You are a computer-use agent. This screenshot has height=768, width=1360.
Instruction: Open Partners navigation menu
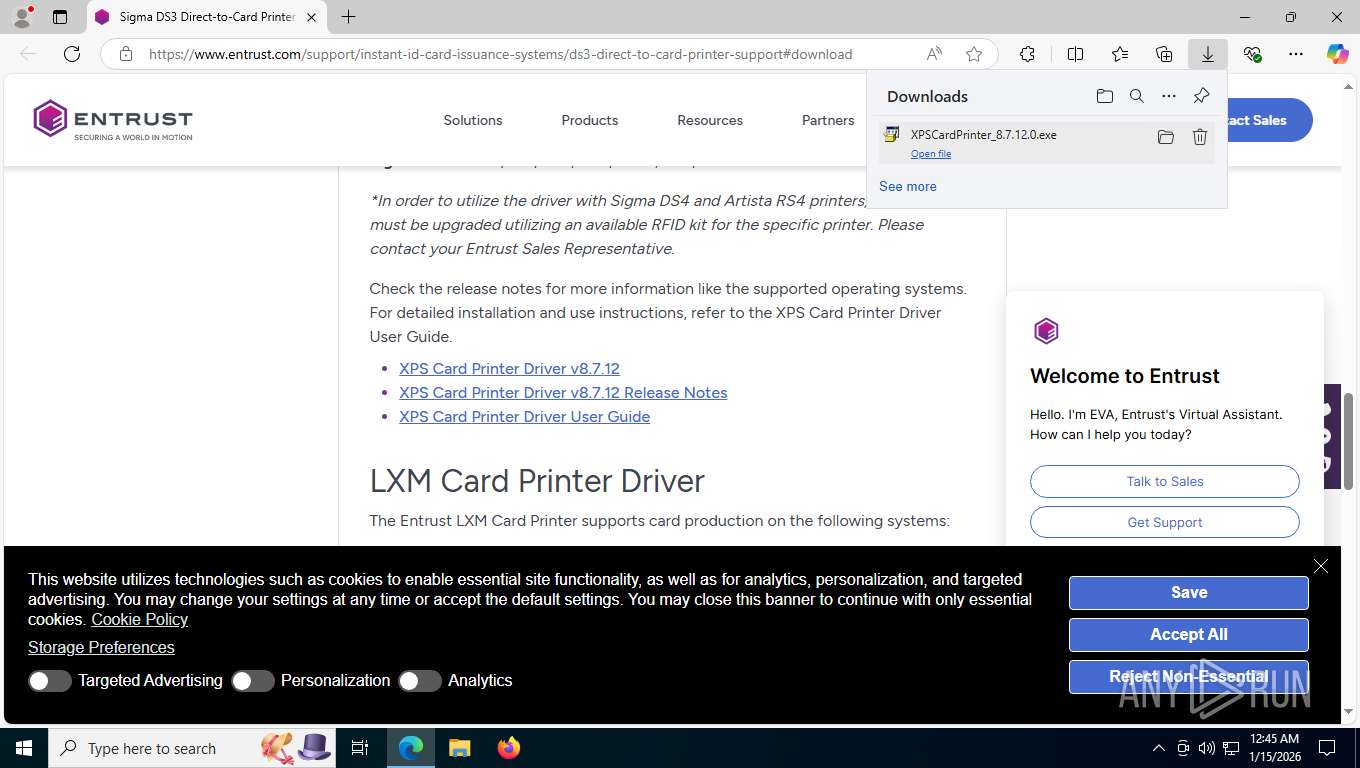coord(828,120)
